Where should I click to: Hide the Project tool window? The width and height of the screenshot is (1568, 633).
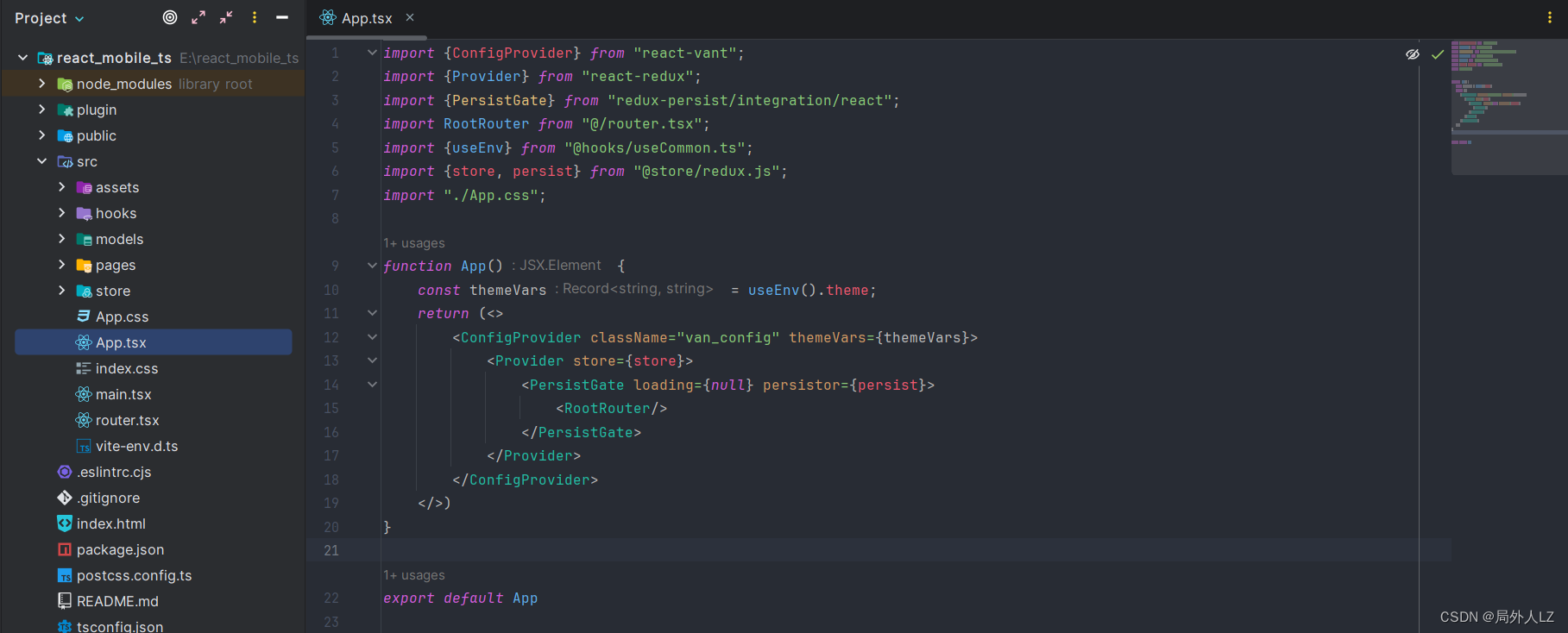pyautogui.click(x=282, y=17)
